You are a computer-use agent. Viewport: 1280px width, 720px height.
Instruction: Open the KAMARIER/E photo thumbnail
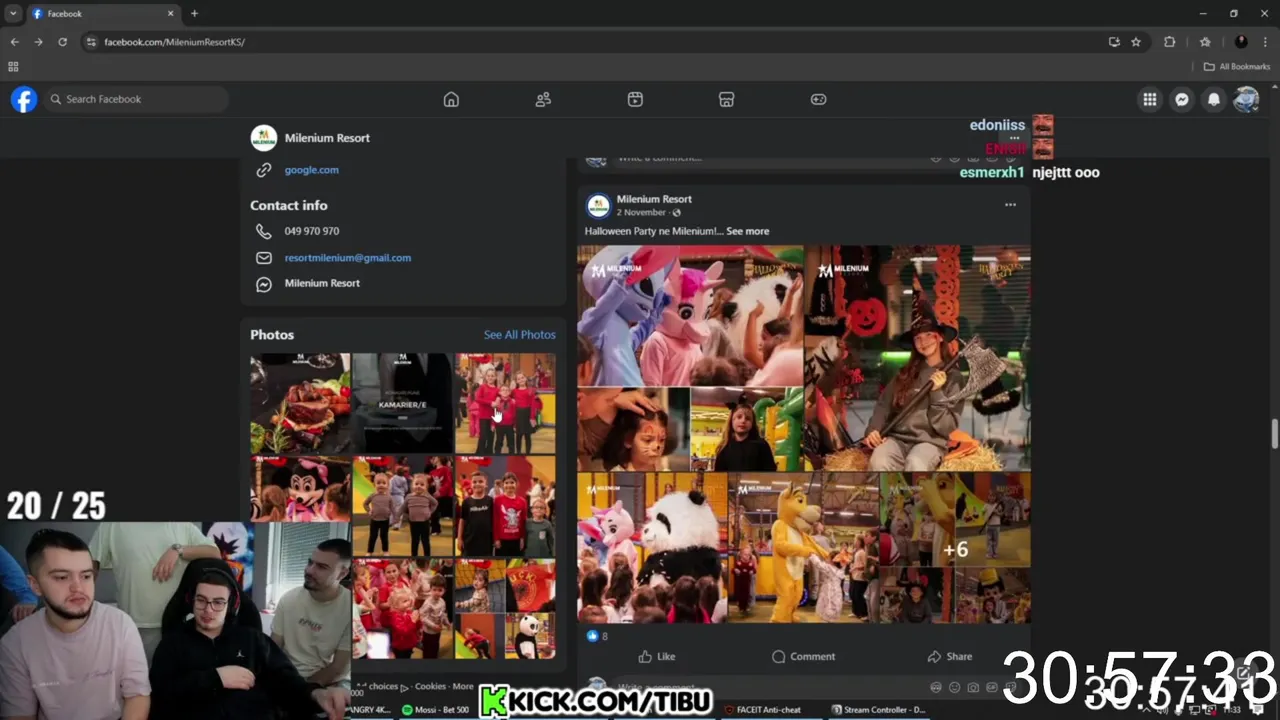click(x=402, y=403)
